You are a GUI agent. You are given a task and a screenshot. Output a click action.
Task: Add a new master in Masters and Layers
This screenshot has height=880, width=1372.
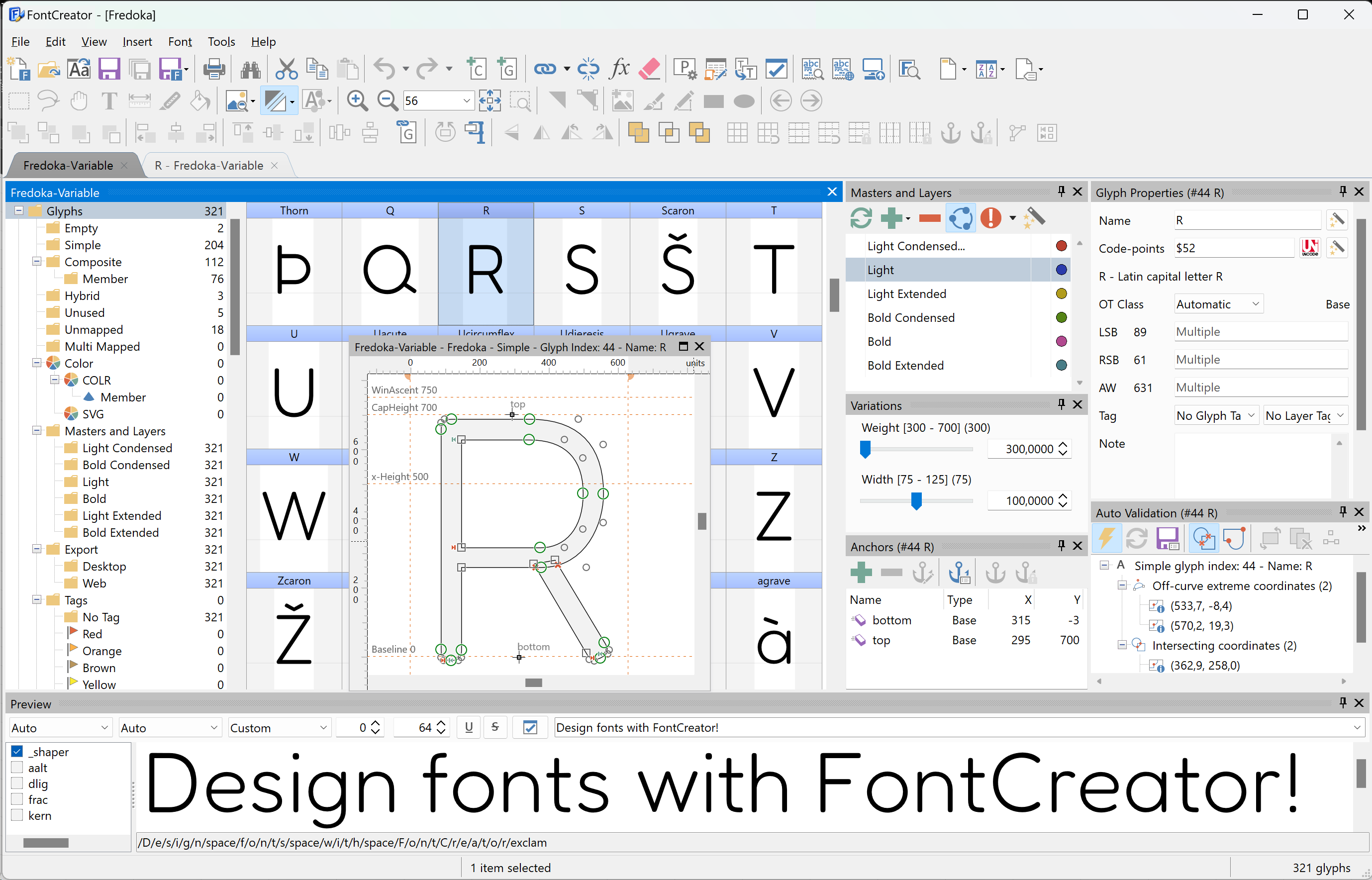pyautogui.click(x=892, y=218)
